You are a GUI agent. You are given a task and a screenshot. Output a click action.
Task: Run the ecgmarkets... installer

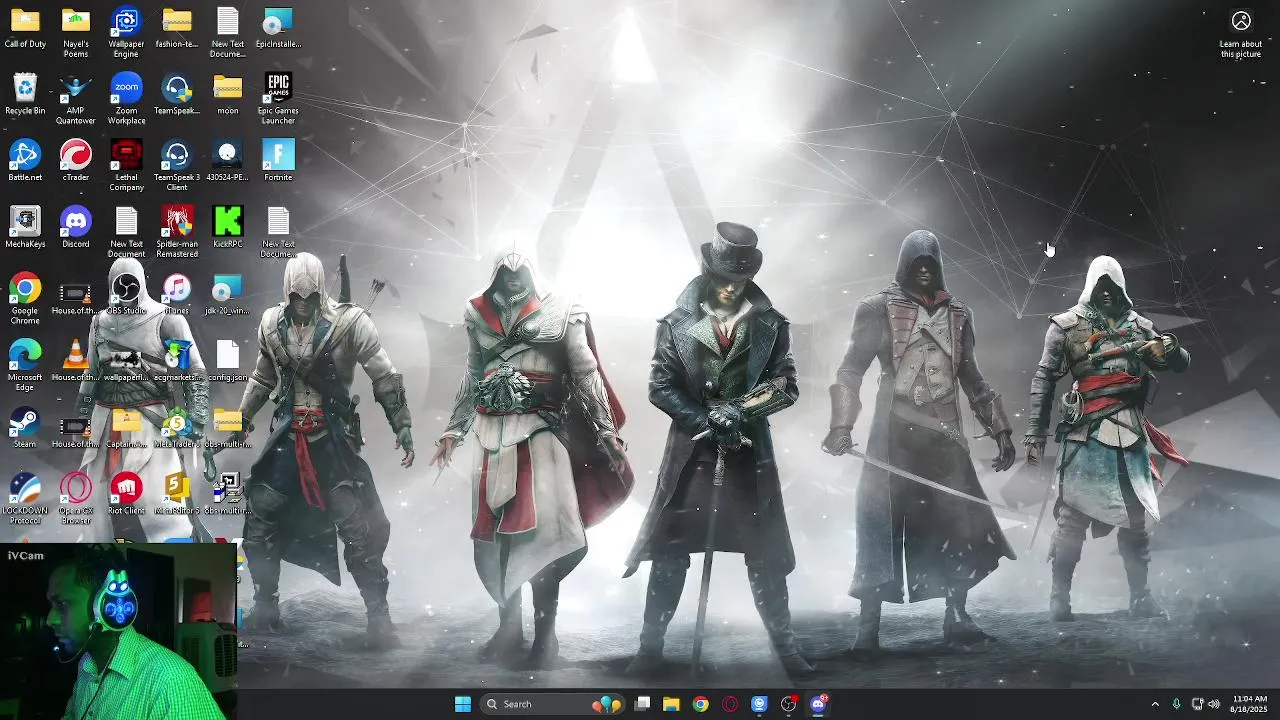pyautogui.click(x=177, y=361)
